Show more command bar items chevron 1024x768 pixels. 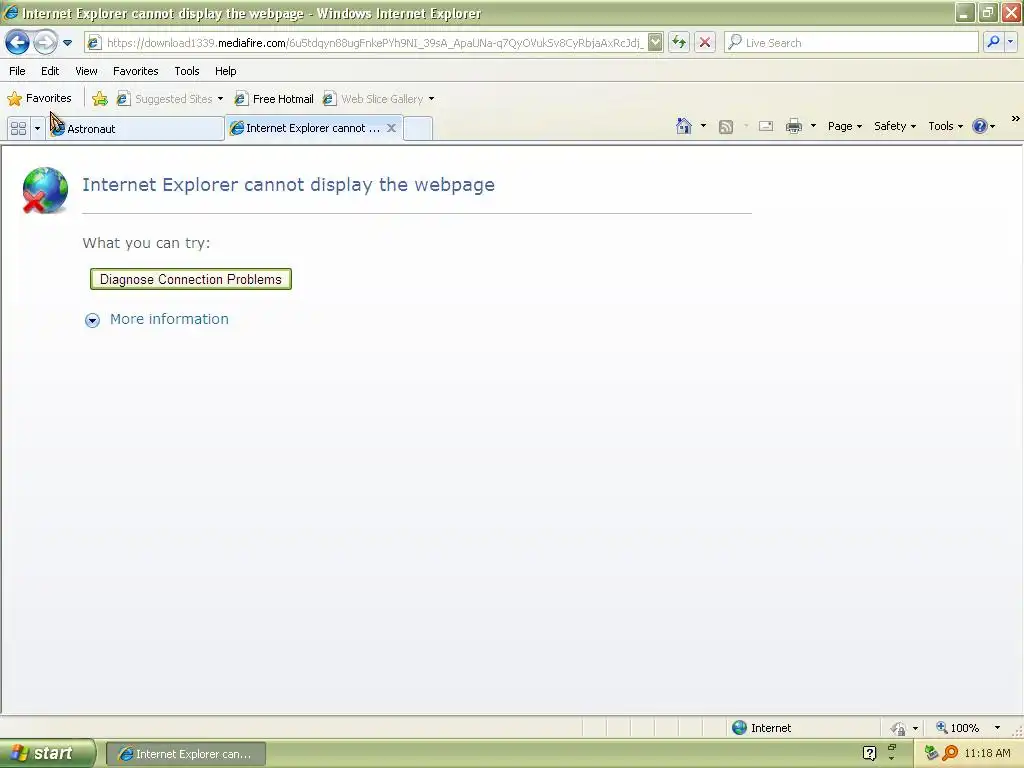(1016, 119)
